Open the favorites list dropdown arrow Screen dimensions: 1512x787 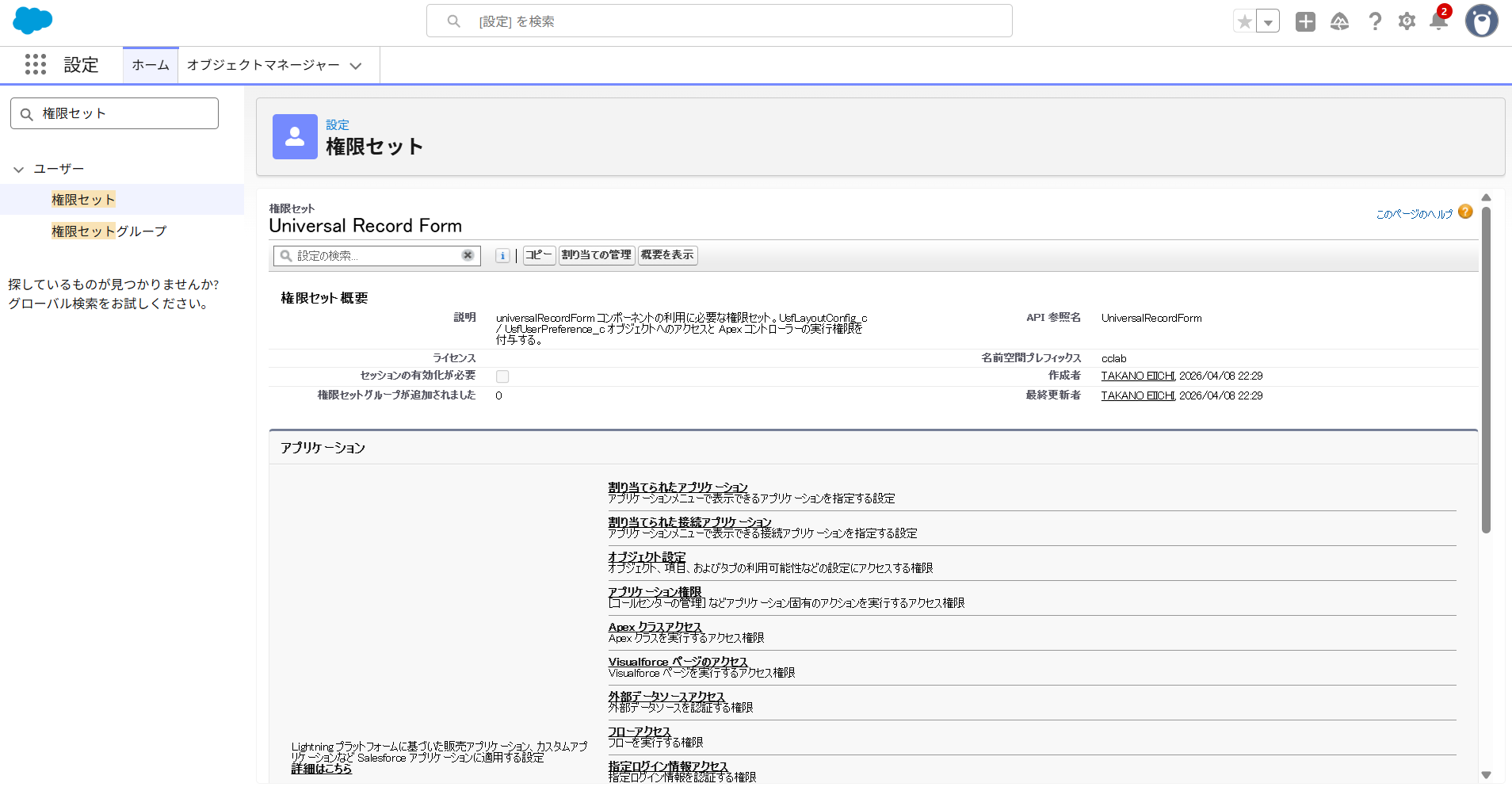(x=1268, y=20)
